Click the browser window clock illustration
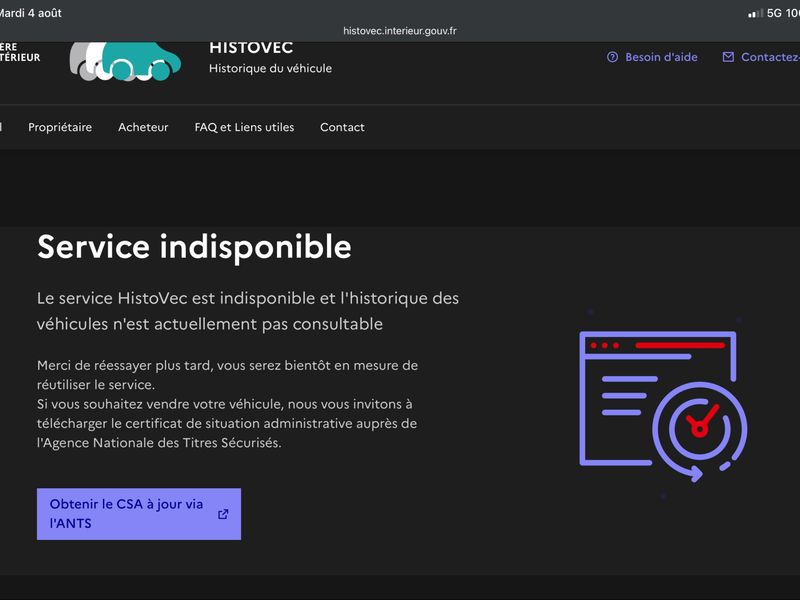The image size is (800, 600). [663, 407]
